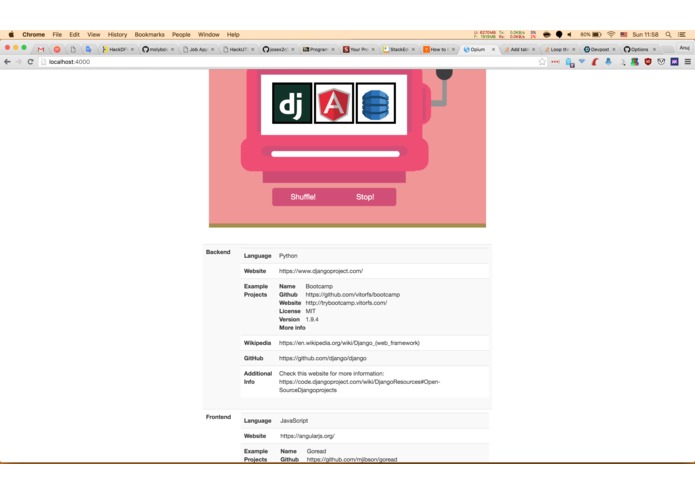Open the Django Wikipedia link
Image resolution: width=695 pixels, height=494 pixels.
[349, 343]
